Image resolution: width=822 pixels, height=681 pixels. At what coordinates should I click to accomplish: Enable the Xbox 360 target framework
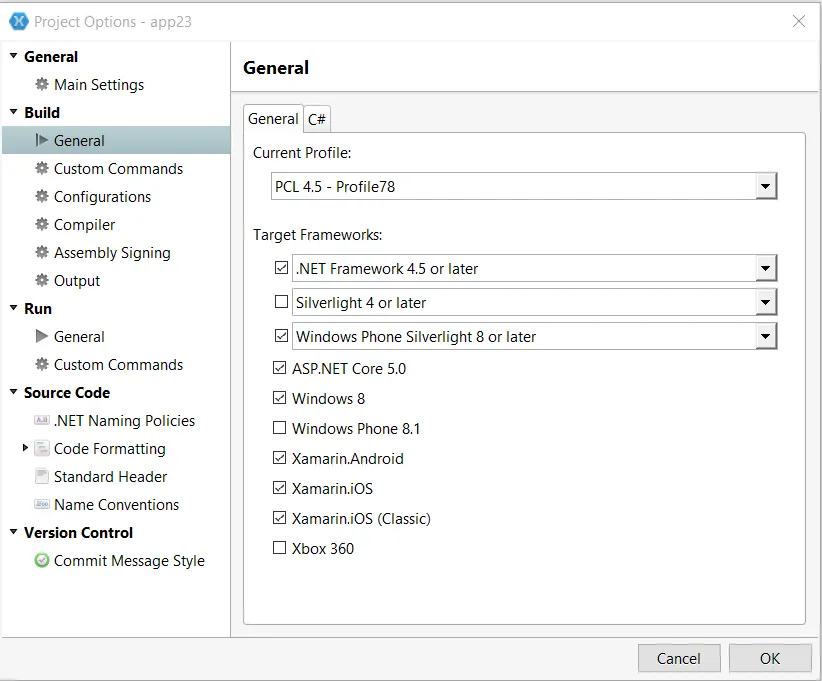coord(280,548)
